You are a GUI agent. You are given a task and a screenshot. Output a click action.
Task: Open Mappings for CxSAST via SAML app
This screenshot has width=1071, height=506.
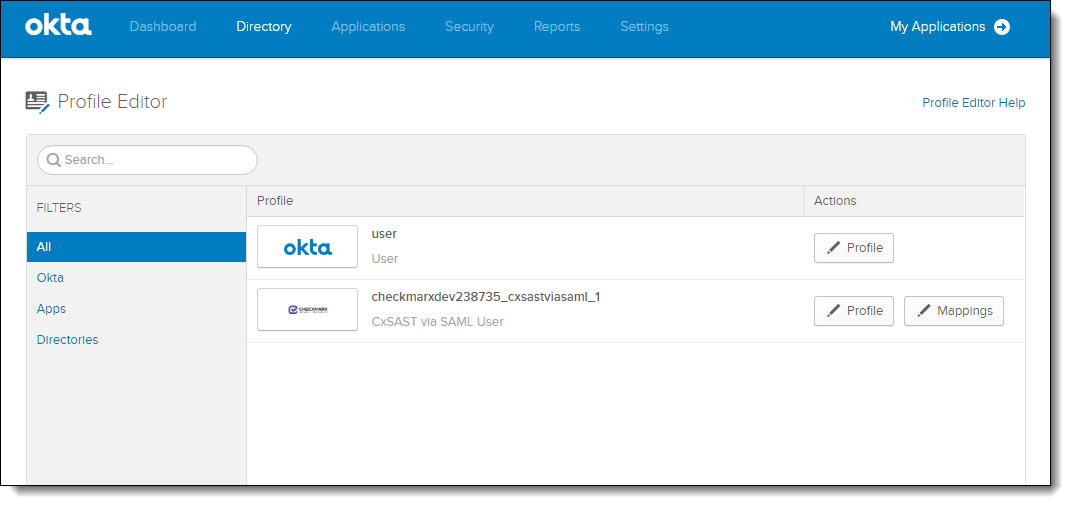(x=953, y=311)
